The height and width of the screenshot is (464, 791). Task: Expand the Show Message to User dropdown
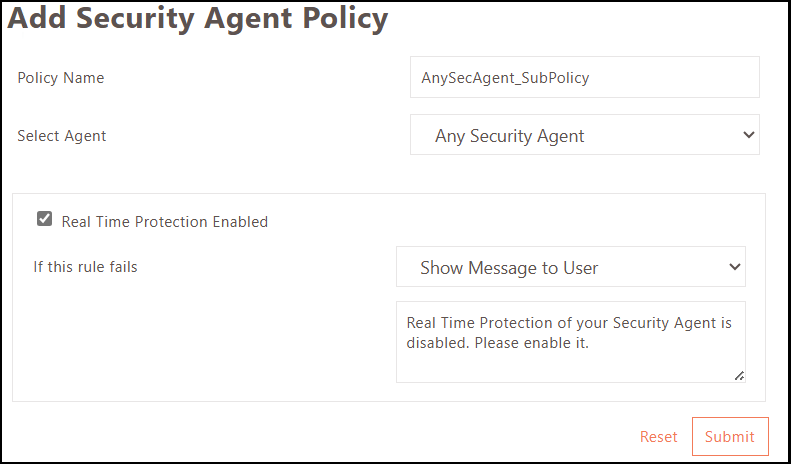[570, 267]
